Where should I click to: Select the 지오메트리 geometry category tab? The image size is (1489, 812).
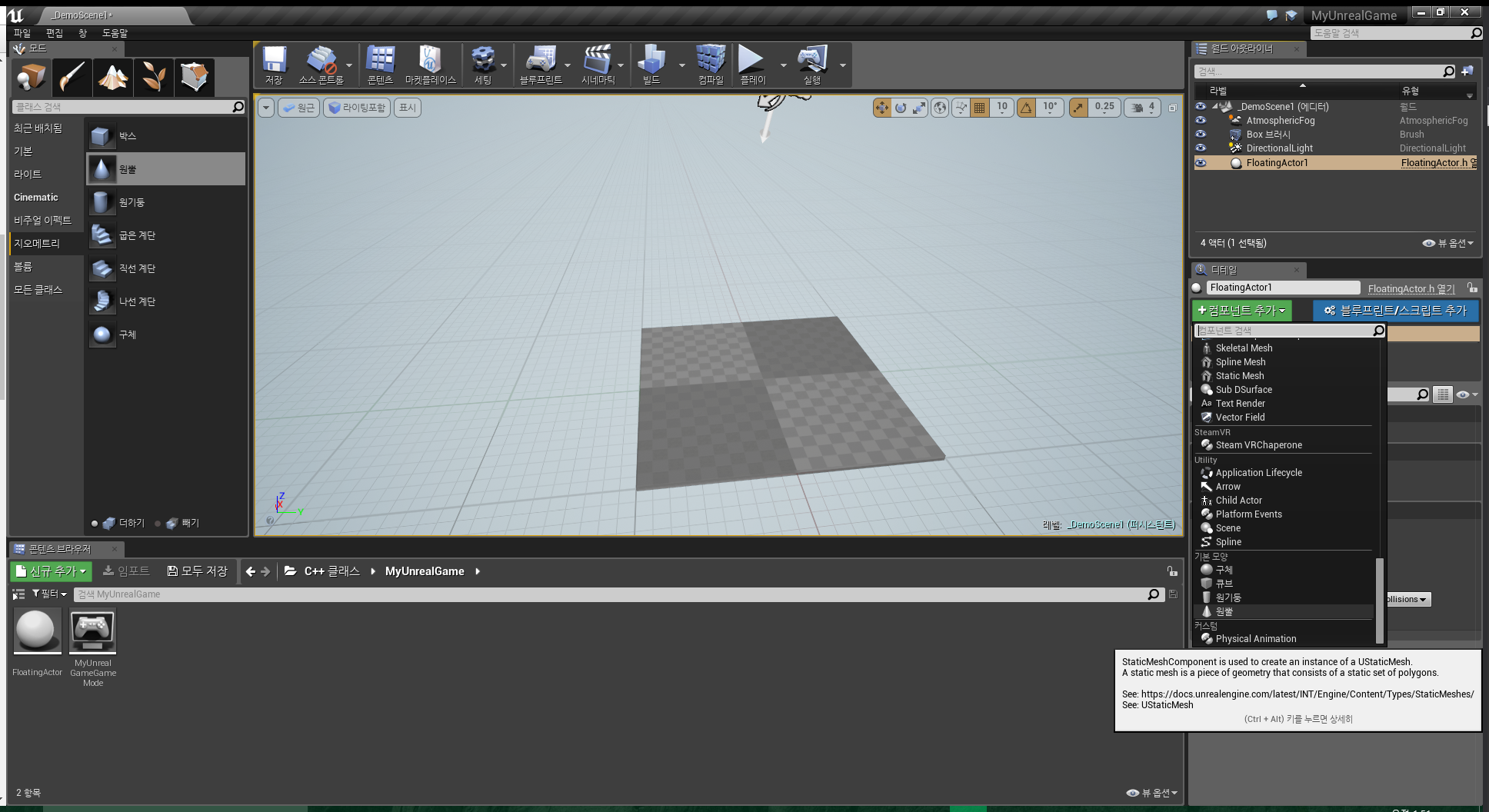(x=46, y=244)
